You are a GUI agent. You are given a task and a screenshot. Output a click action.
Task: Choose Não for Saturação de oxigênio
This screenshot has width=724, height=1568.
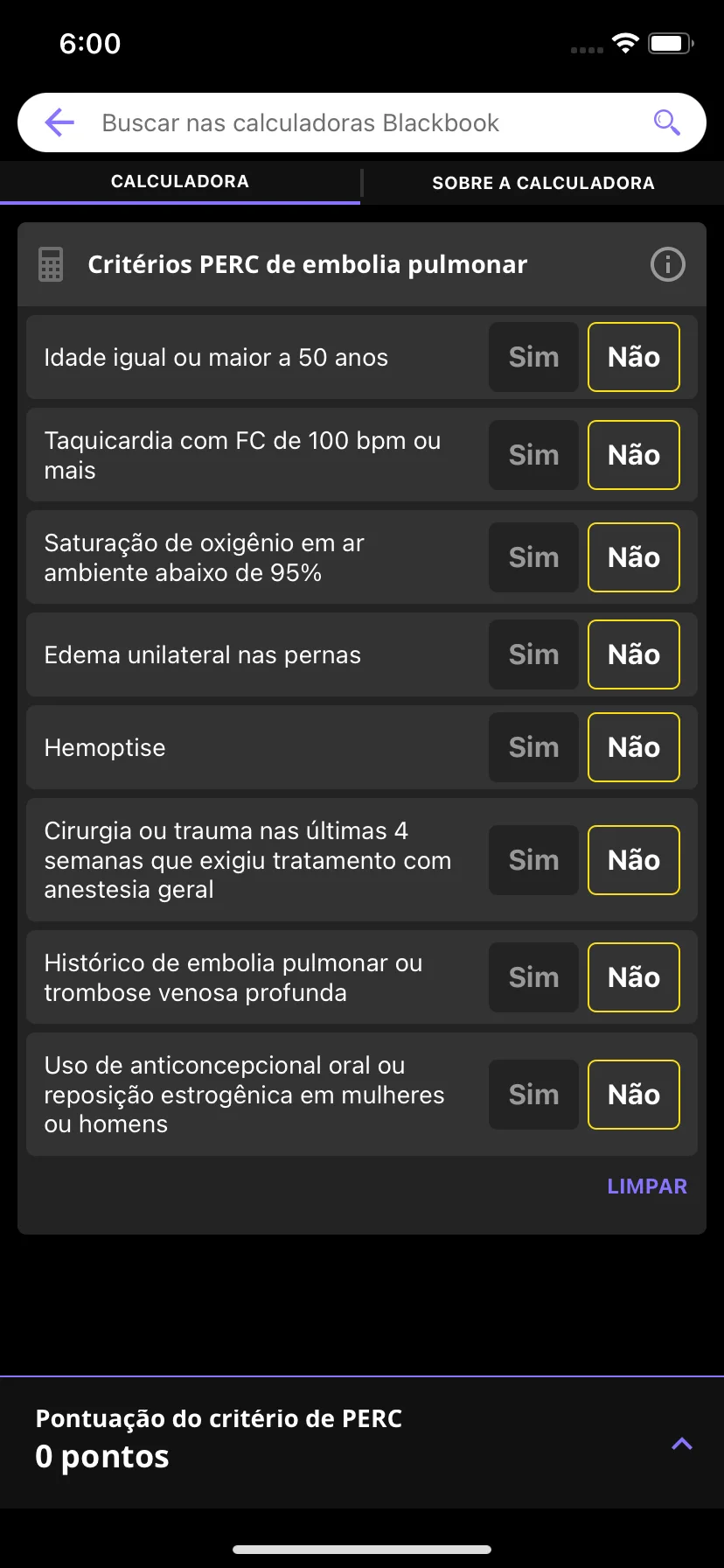[634, 557]
